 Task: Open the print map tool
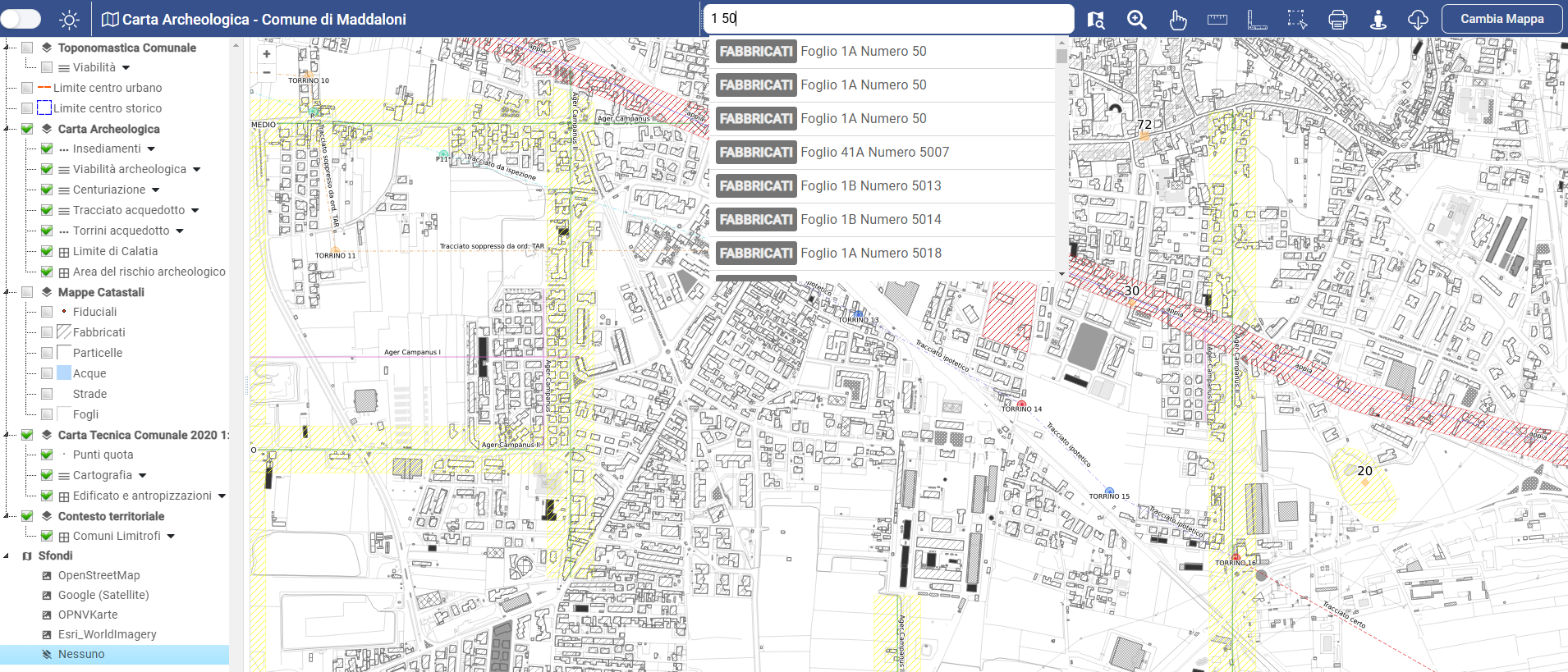1337,20
